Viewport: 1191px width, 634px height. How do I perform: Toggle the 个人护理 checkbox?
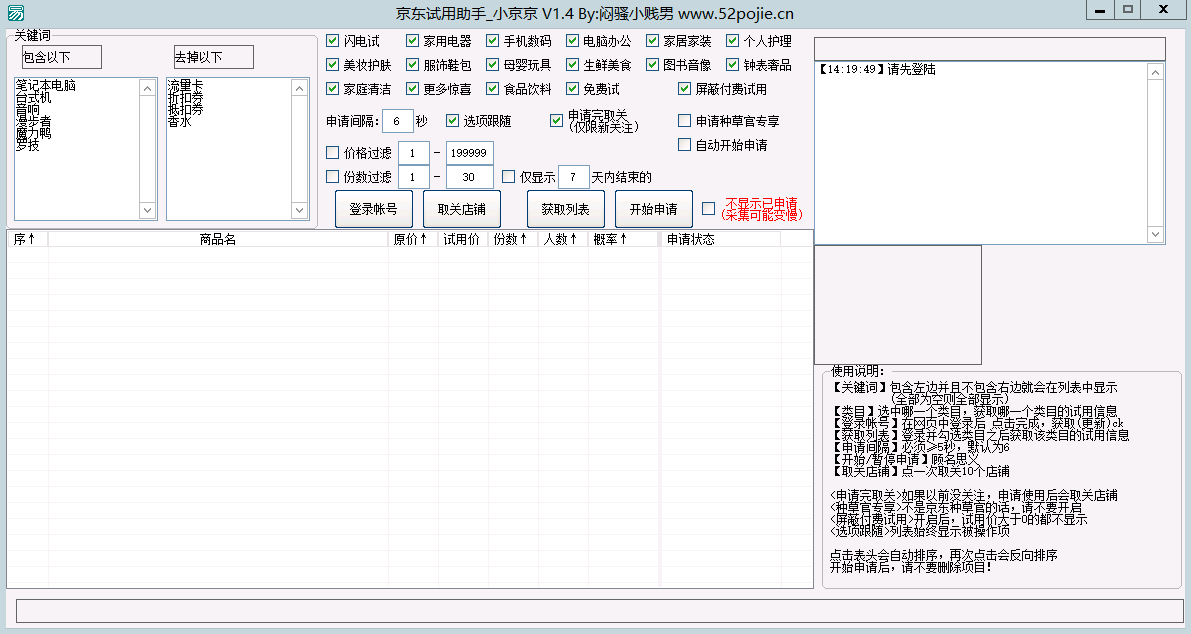(x=732, y=40)
